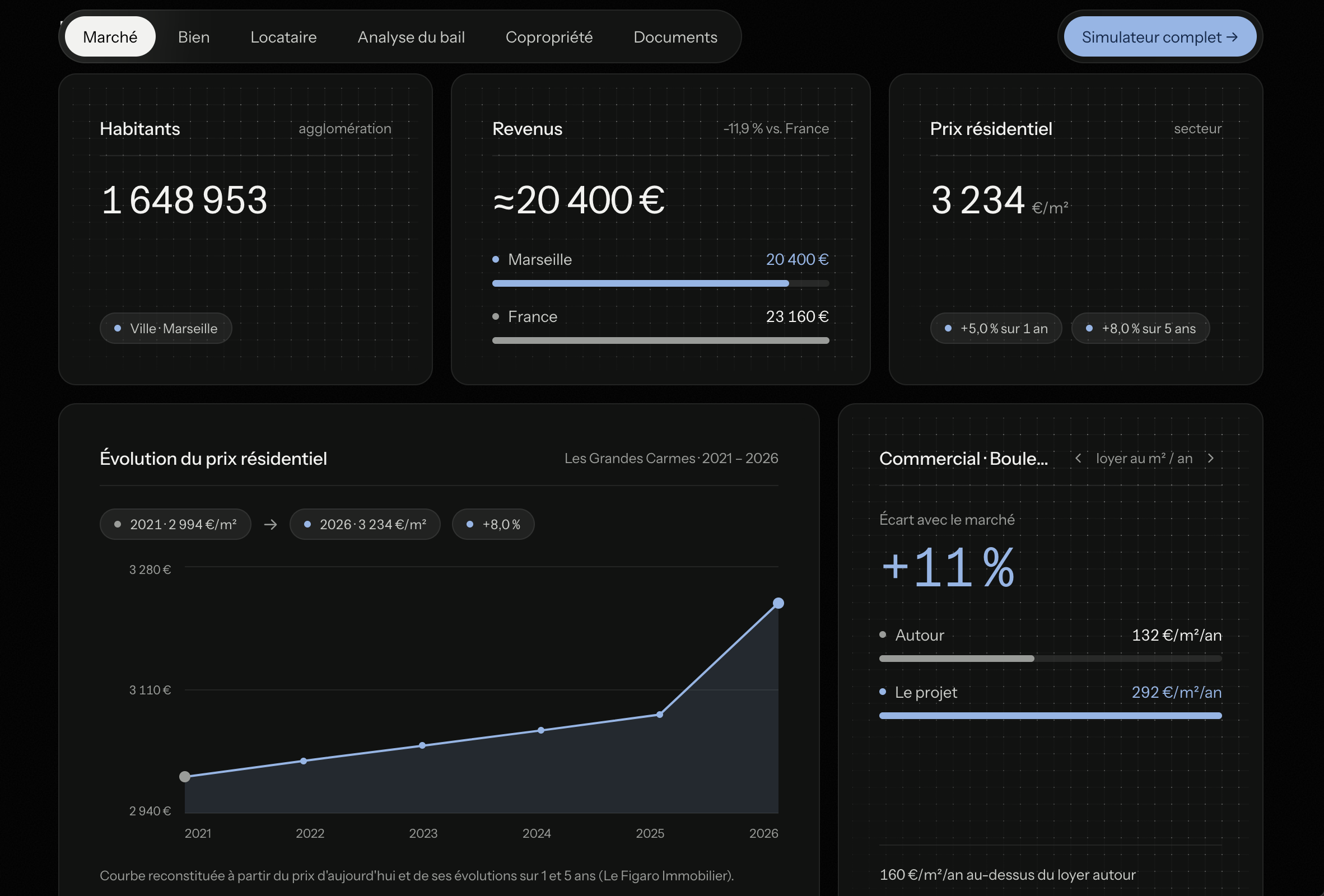This screenshot has width=1324, height=896.
Task: Click the arrow between 2021 and 2026 chips
Action: (271, 524)
